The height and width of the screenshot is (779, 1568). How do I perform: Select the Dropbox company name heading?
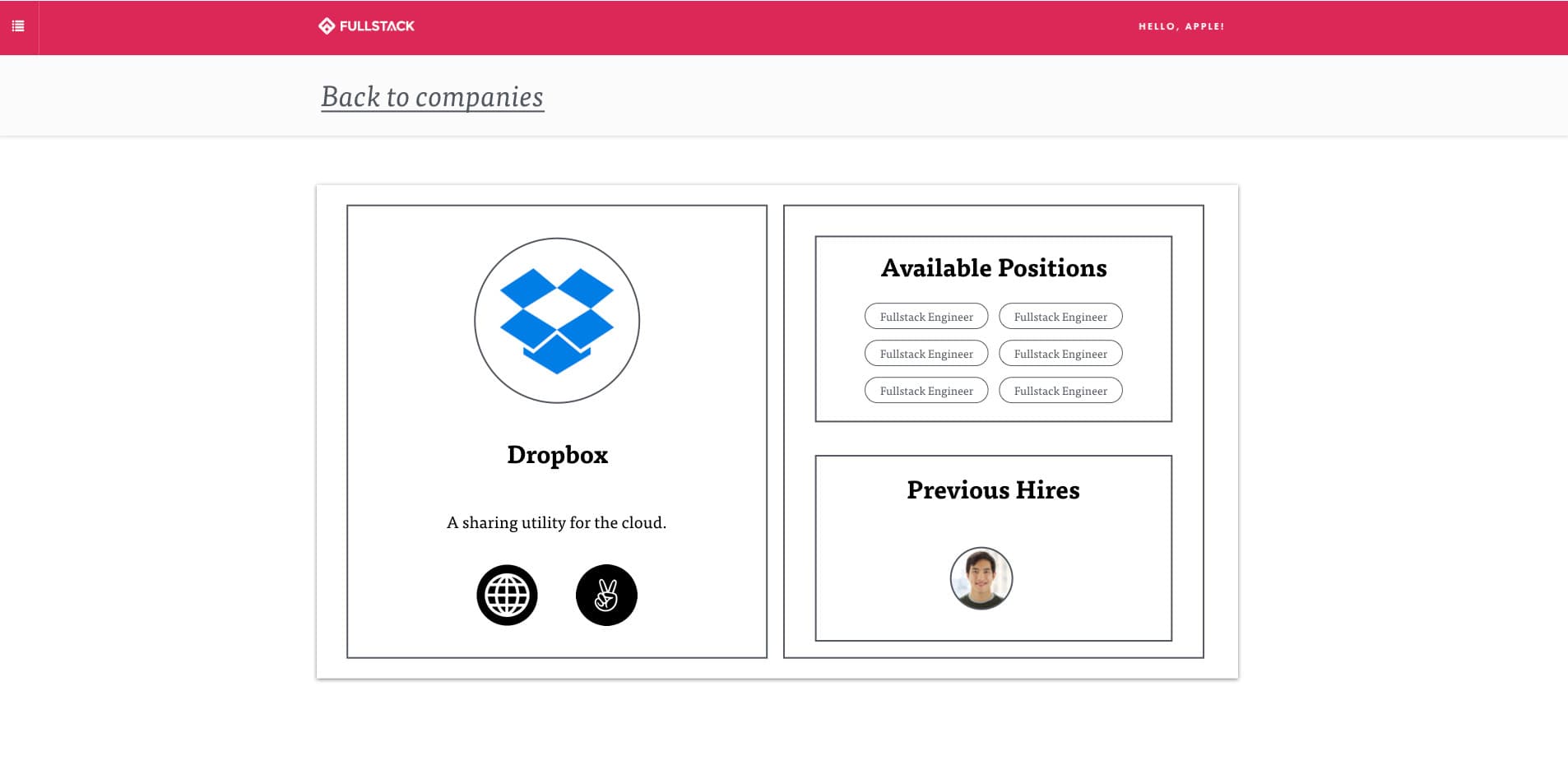tap(557, 455)
